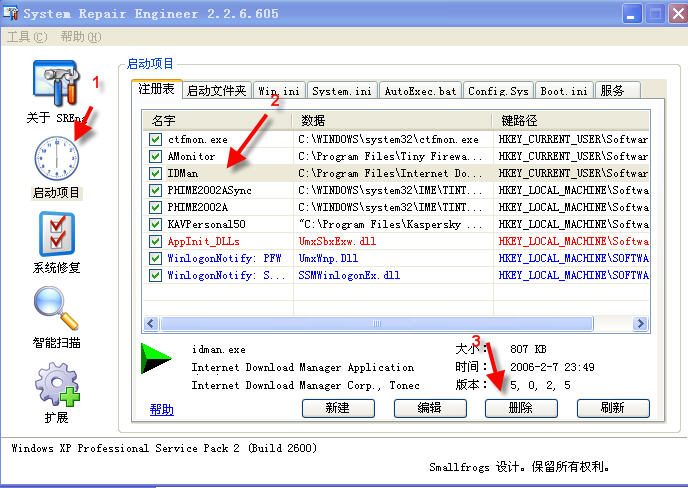Click the 刷新 button

click(x=613, y=408)
